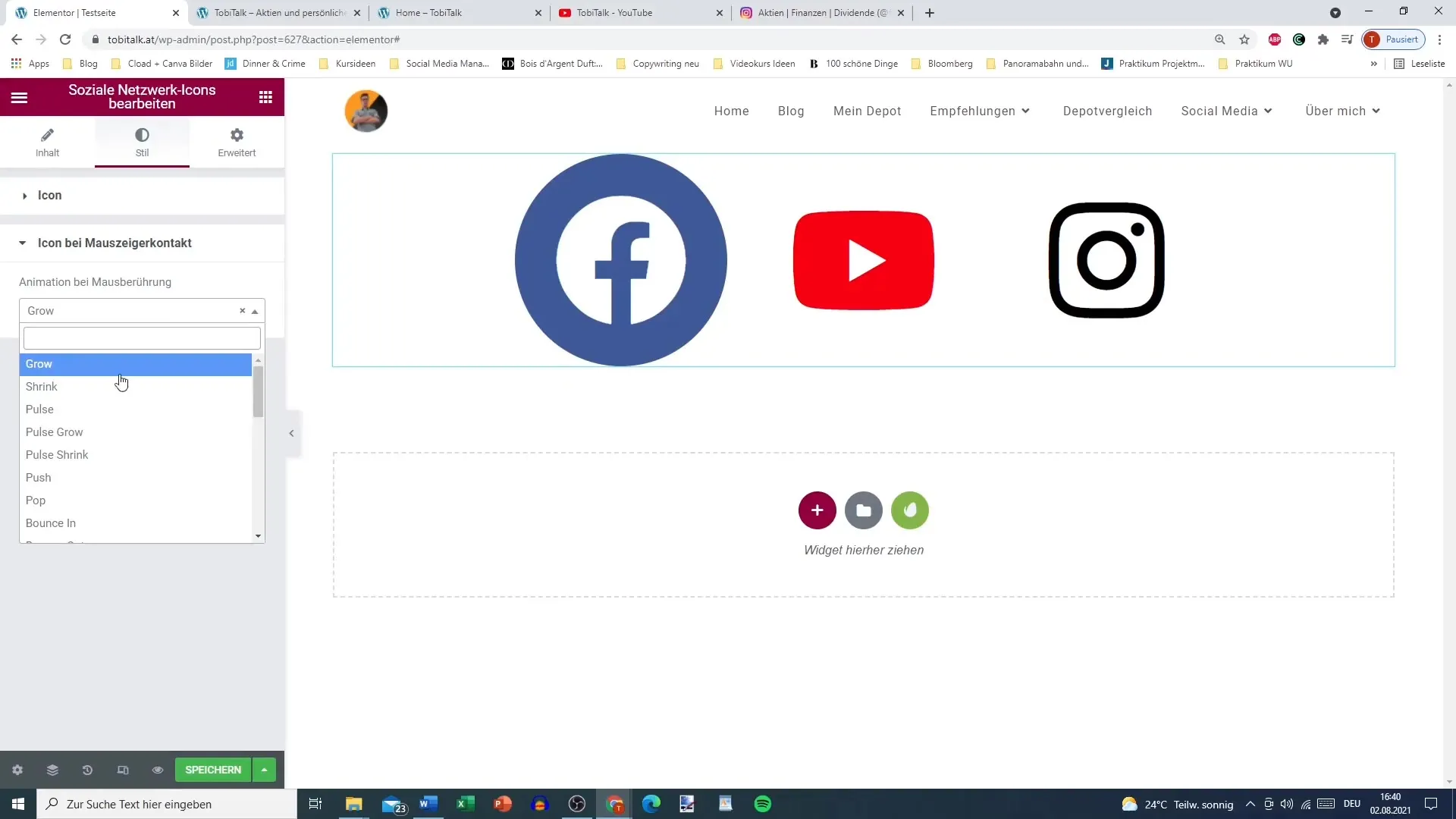The height and width of the screenshot is (819, 1456).
Task: Click the green Envato elements button
Action: [x=910, y=510]
